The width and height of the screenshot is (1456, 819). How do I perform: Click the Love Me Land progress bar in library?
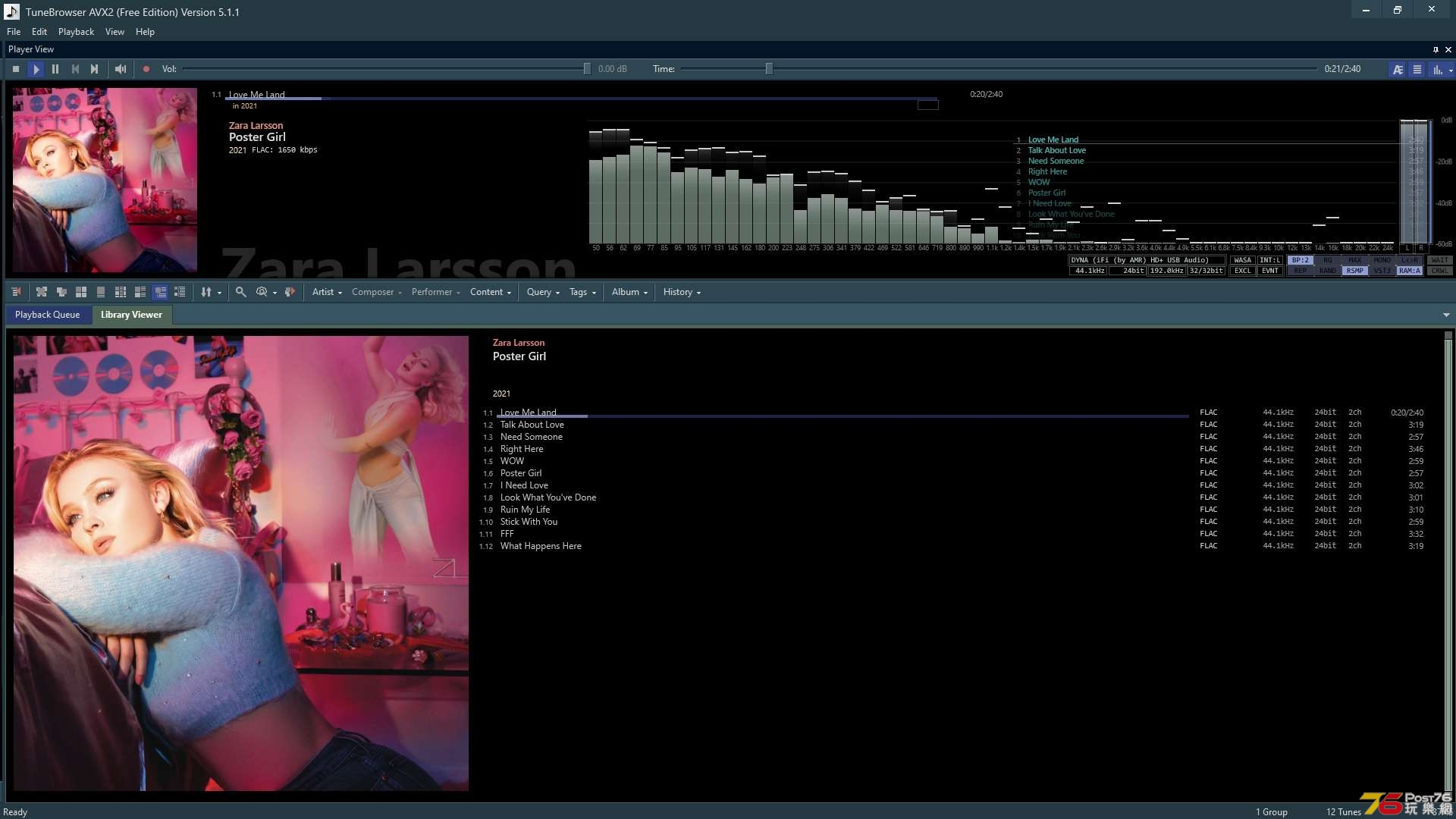[843, 416]
